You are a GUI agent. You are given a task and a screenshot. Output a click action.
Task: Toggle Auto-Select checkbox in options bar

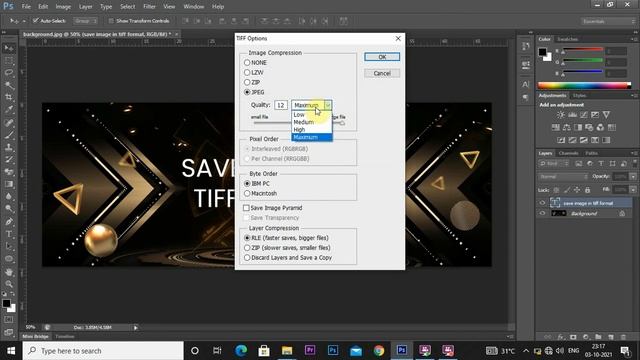click(36, 20)
